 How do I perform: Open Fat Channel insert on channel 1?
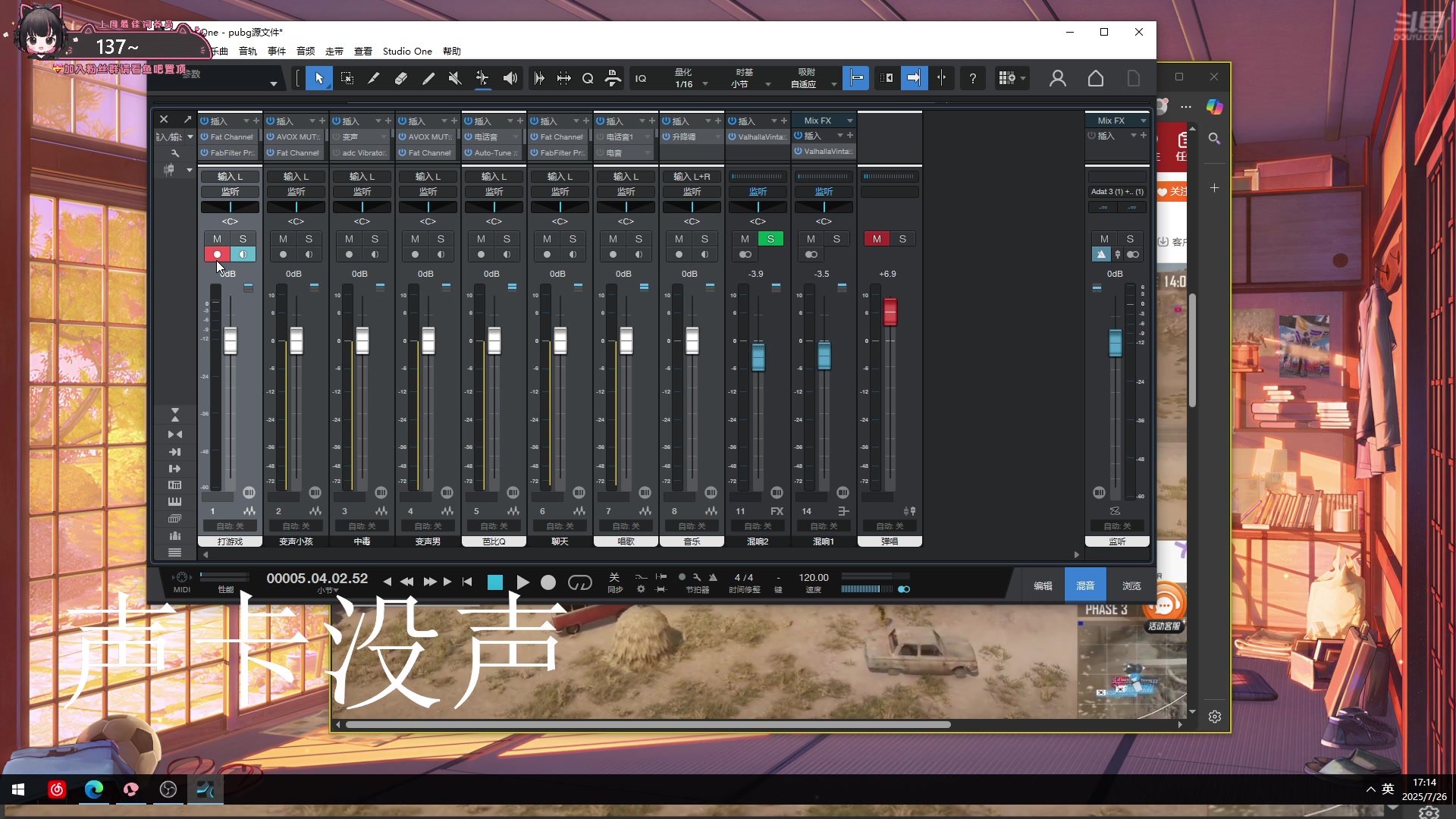click(x=231, y=137)
